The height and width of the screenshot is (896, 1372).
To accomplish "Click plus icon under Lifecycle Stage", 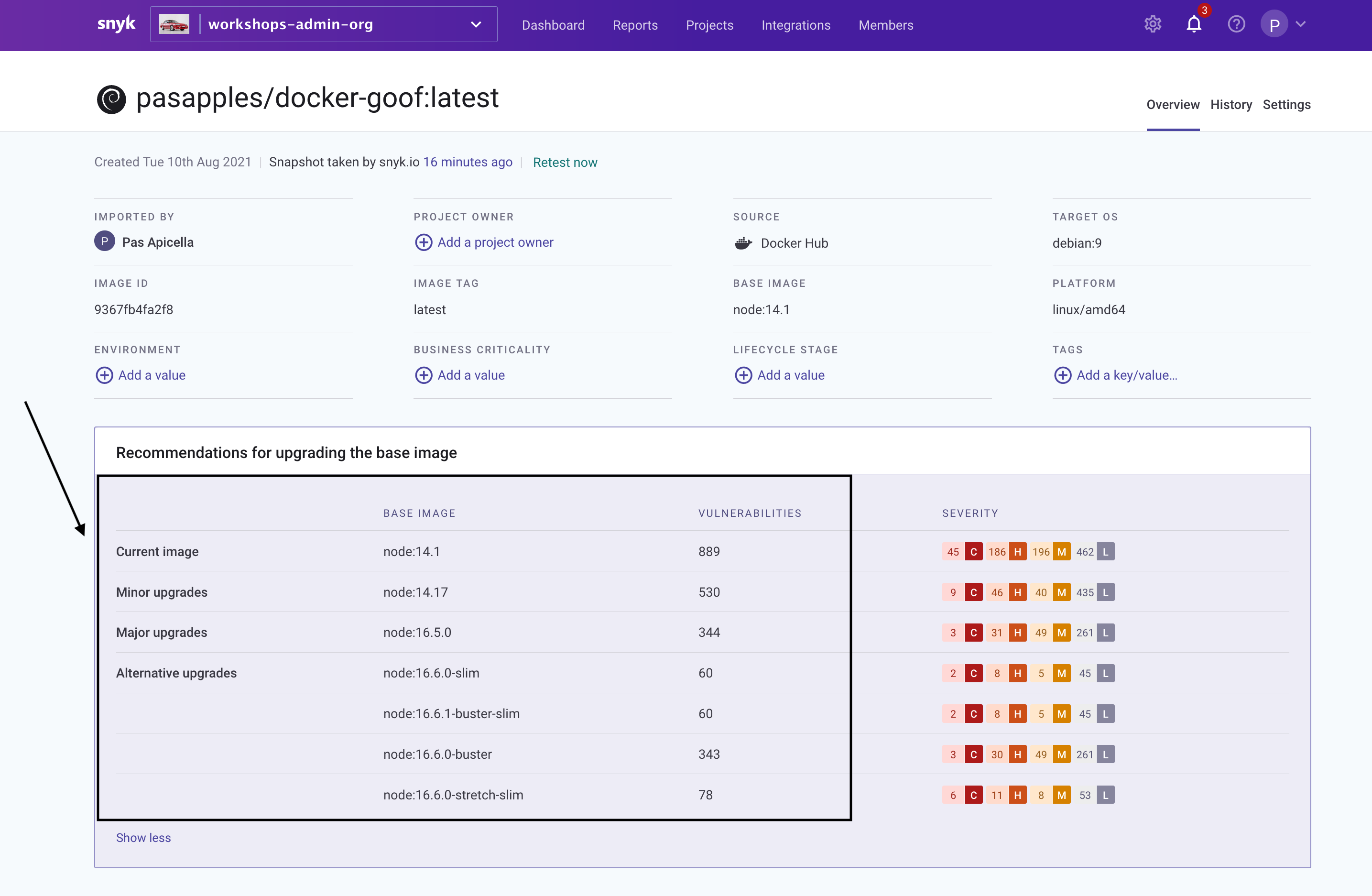I will [x=743, y=375].
